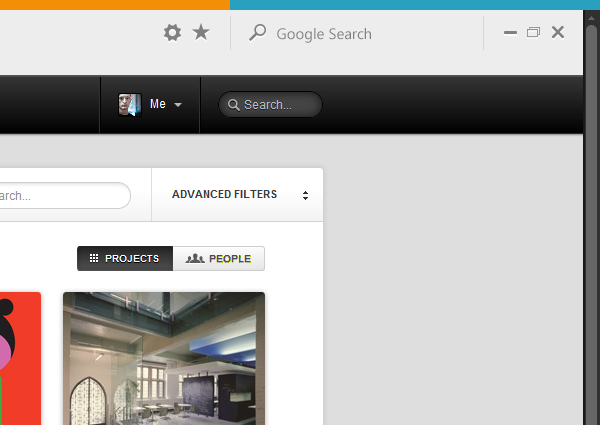Open the interior architecture project thumbnail
The width and height of the screenshot is (600, 425).
pyautogui.click(x=164, y=358)
